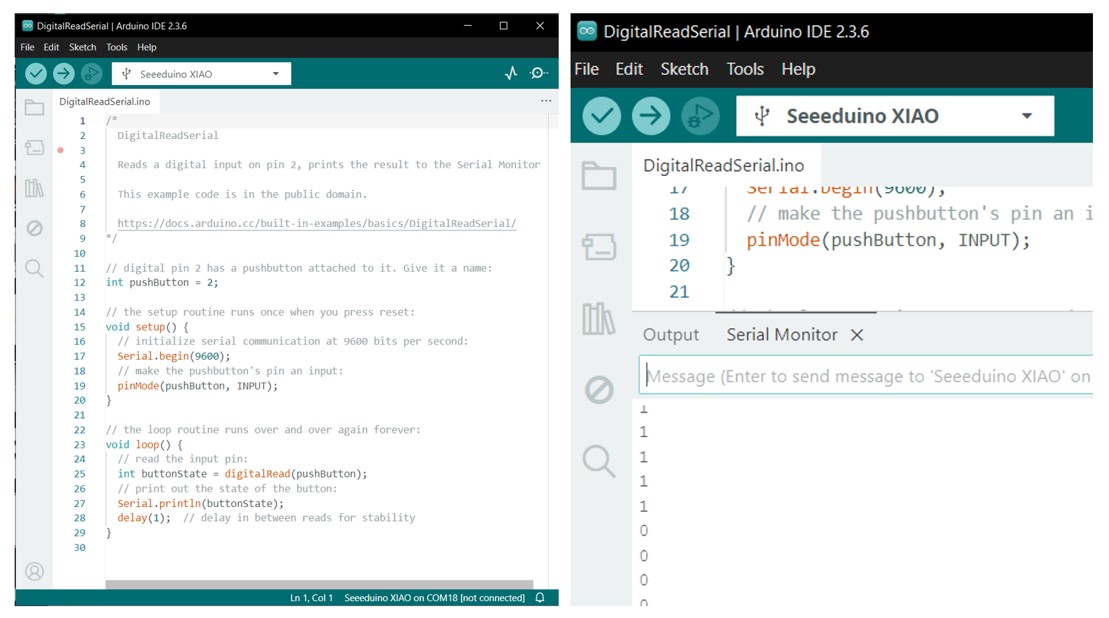This screenshot has width=1109, height=618.
Task: Open the Sketch menu in left window
Action: (x=82, y=47)
